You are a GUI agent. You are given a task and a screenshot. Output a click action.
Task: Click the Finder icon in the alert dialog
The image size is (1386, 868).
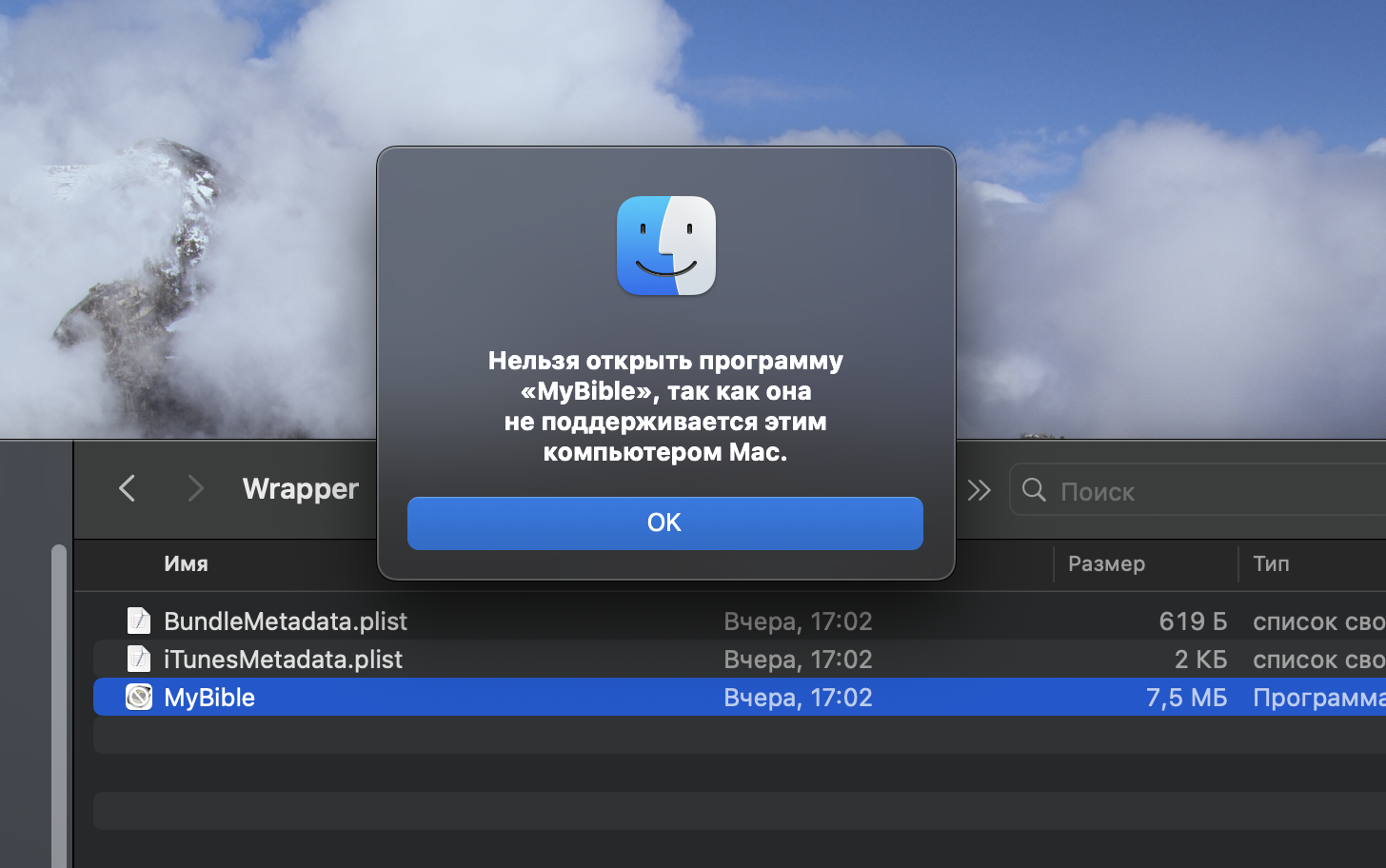click(666, 246)
